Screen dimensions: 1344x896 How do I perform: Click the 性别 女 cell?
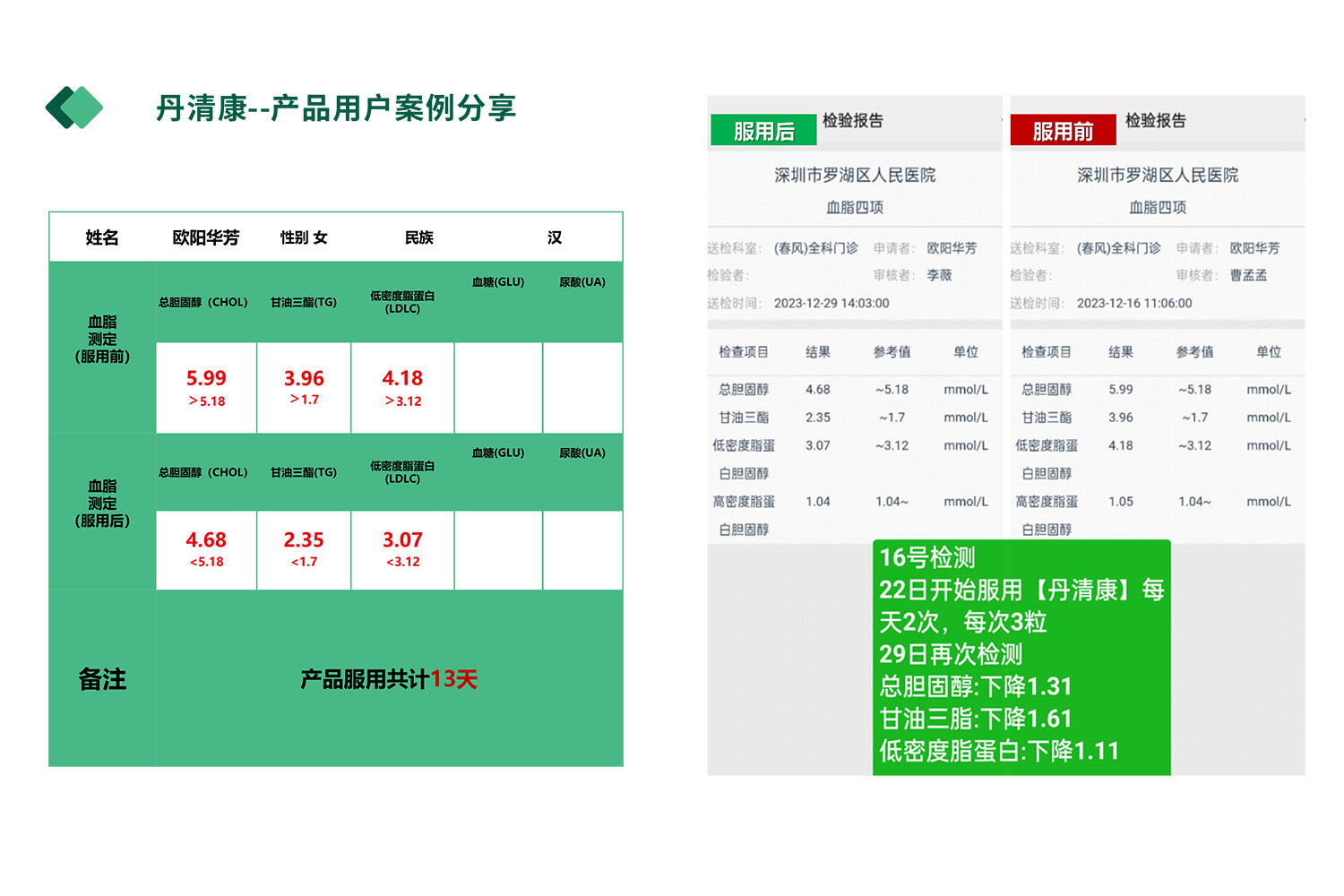pyautogui.click(x=304, y=237)
